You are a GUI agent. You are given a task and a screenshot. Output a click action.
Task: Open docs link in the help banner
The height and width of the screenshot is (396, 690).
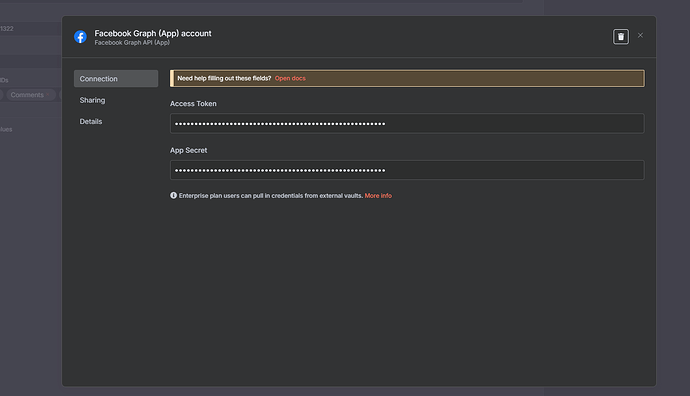coord(290,78)
